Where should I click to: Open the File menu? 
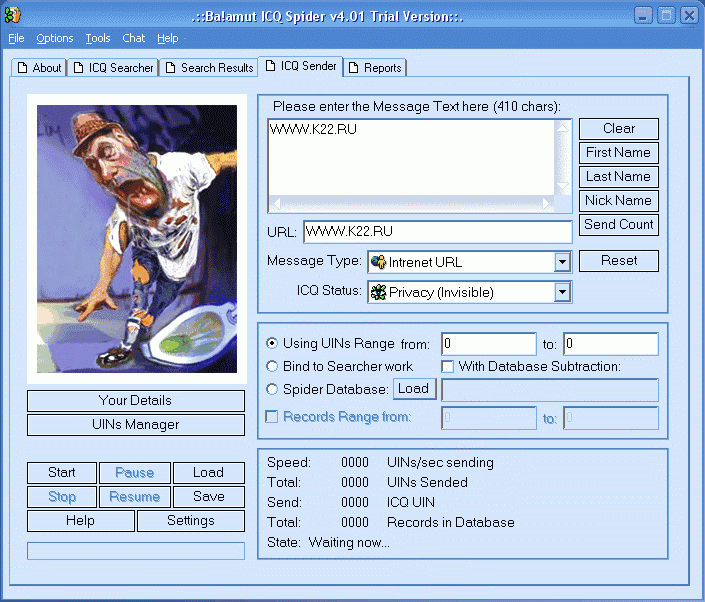click(16, 39)
